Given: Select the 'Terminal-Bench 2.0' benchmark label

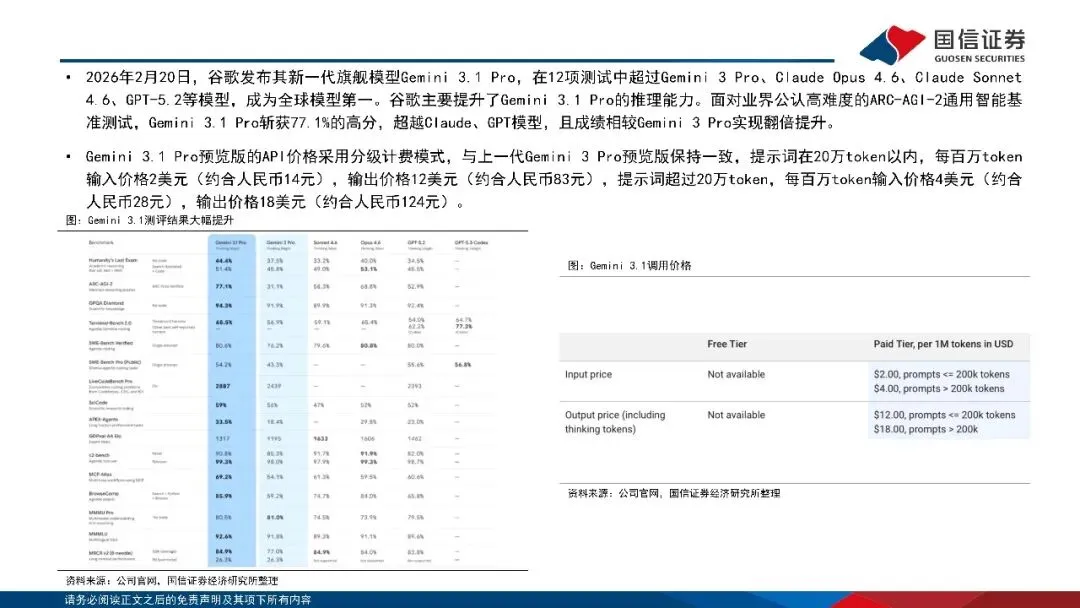Looking at the screenshot, I should pos(110,322).
